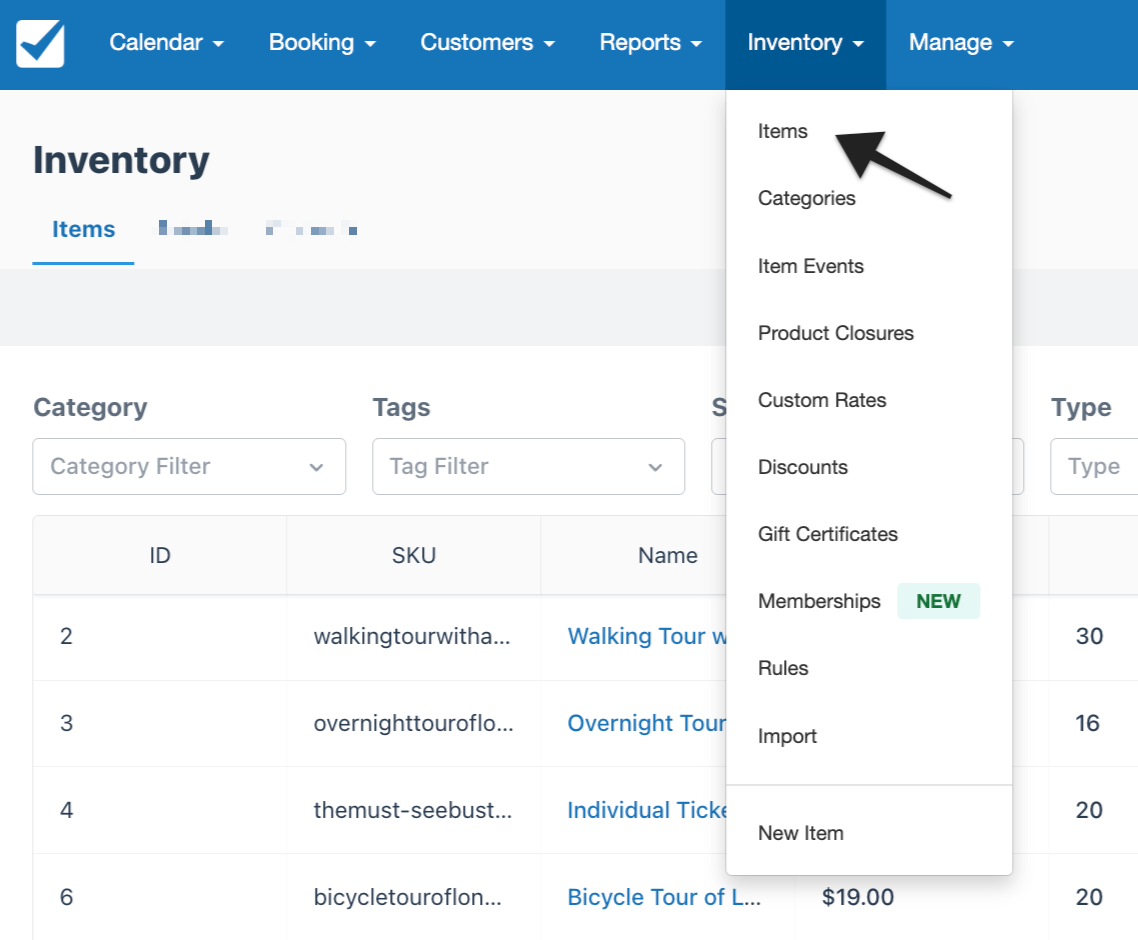The height and width of the screenshot is (940, 1138).
Task: Click value 16 in Overnight Tour row
Action: click(x=1087, y=724)
